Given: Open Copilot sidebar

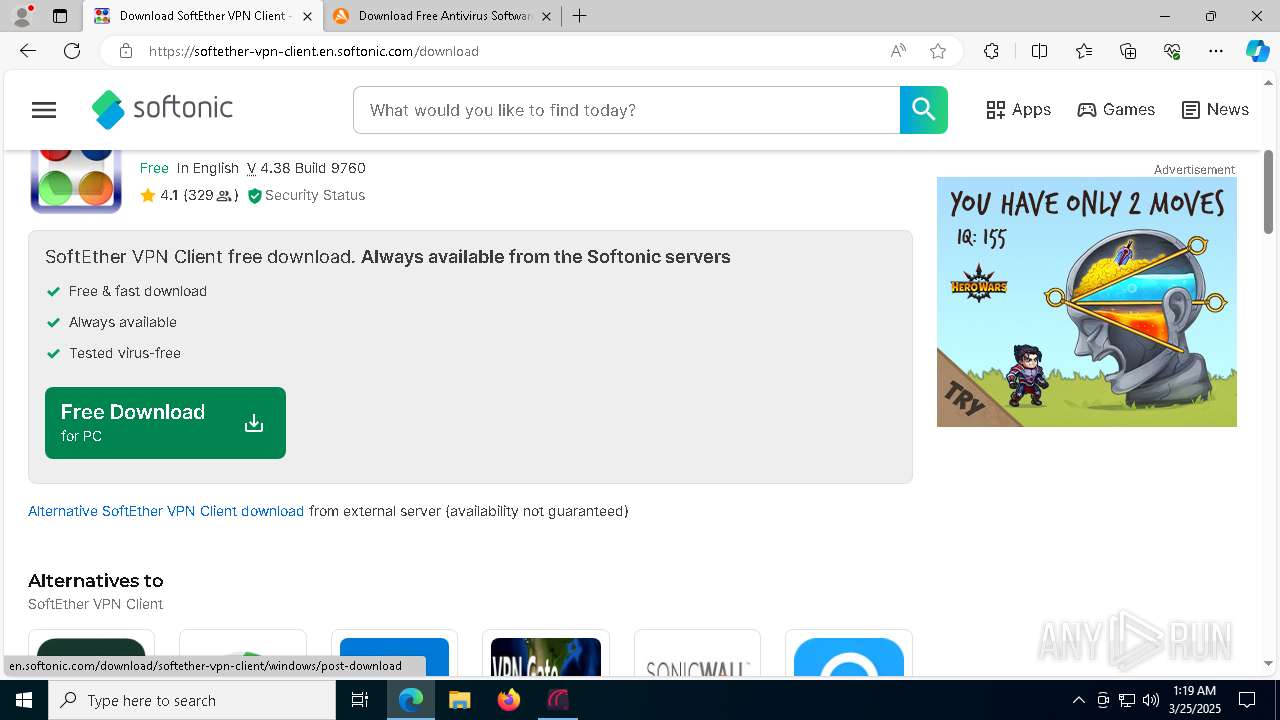Looking at the screenshot, I should [1257, 51].
